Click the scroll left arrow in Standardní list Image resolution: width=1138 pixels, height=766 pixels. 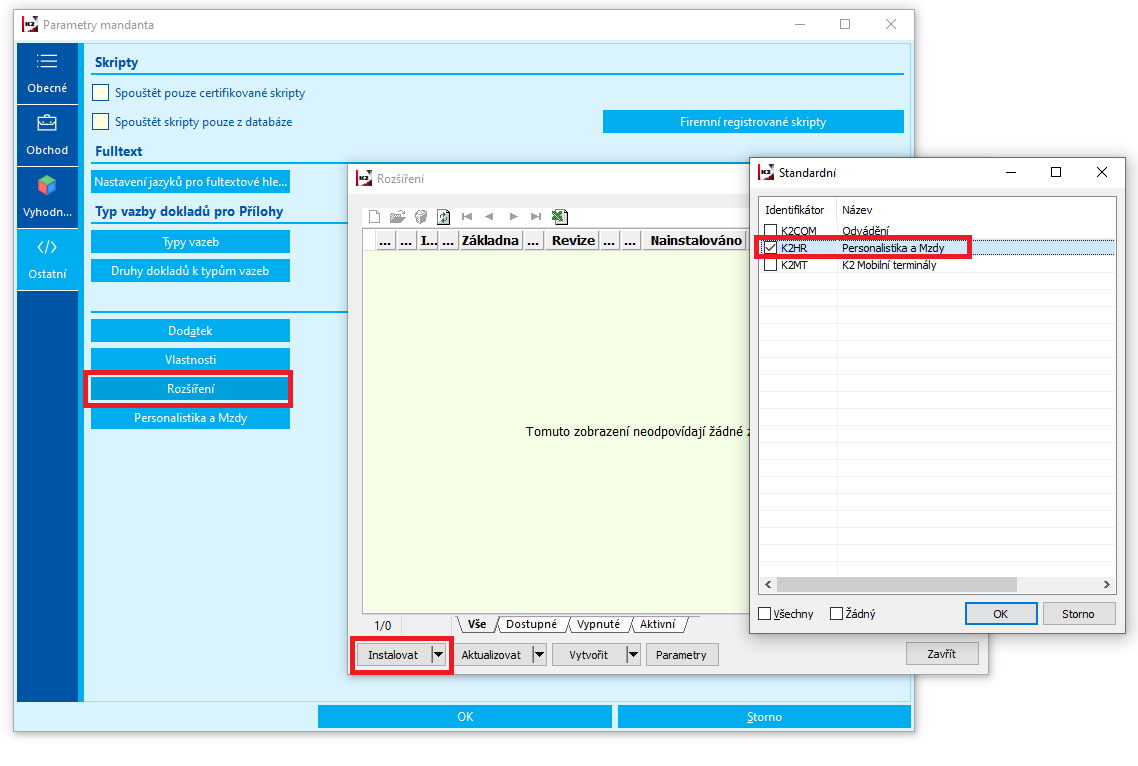pos(768,584)
